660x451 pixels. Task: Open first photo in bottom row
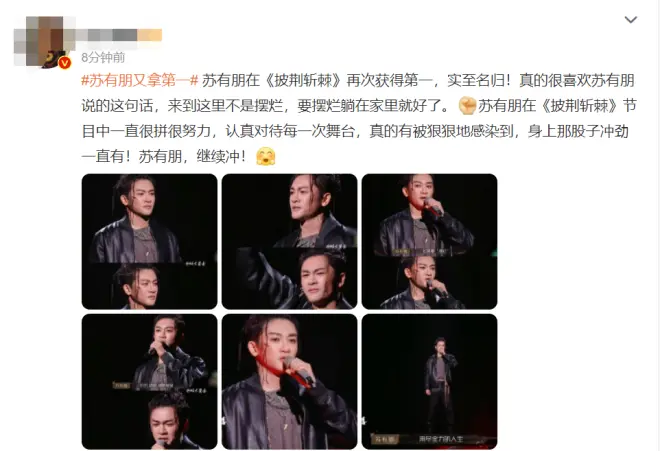click(149, 382)
